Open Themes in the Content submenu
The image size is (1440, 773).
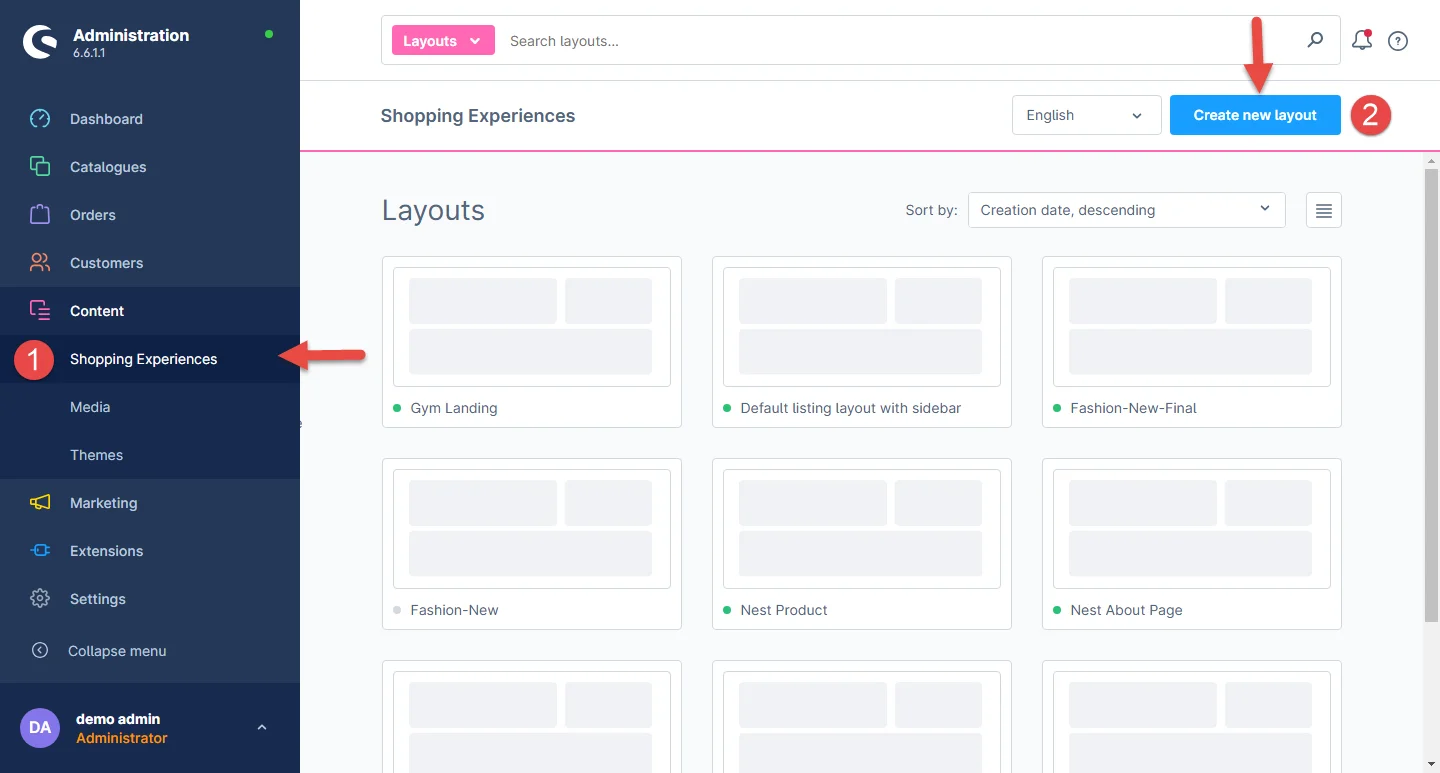96,455
